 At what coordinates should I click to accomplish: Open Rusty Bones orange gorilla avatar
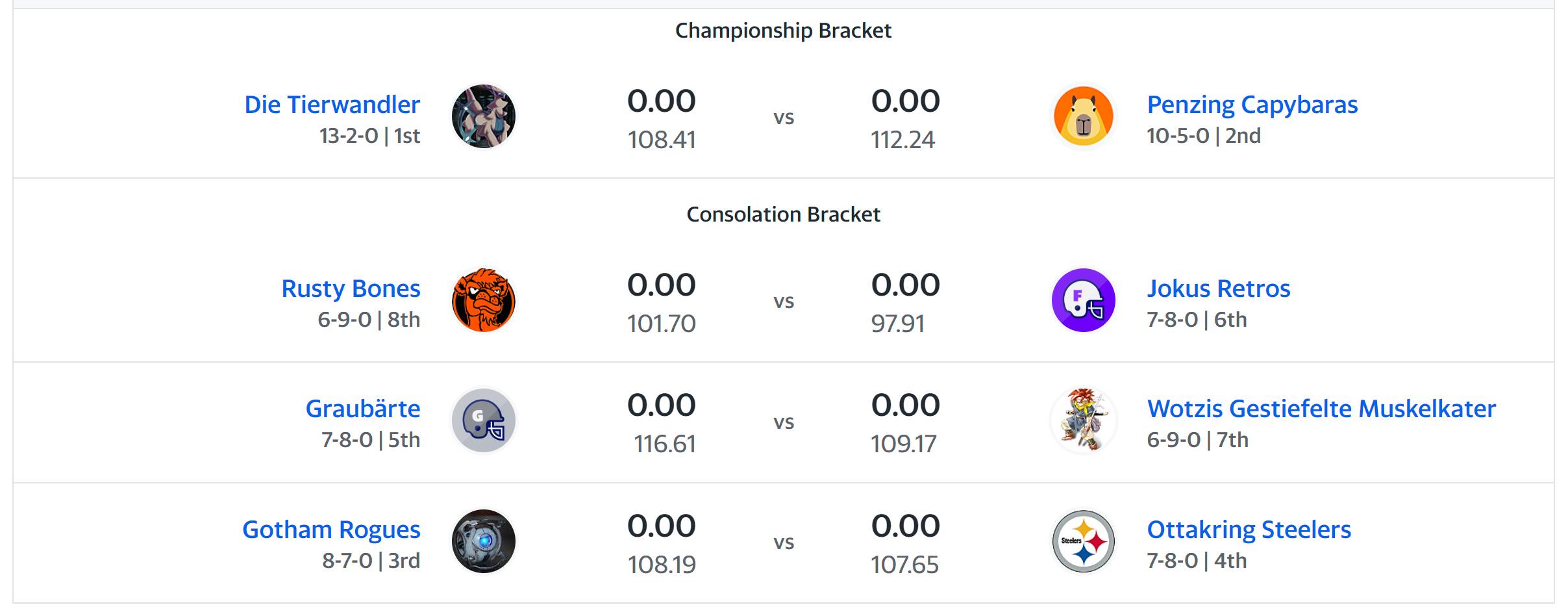[x=484, y=300]
